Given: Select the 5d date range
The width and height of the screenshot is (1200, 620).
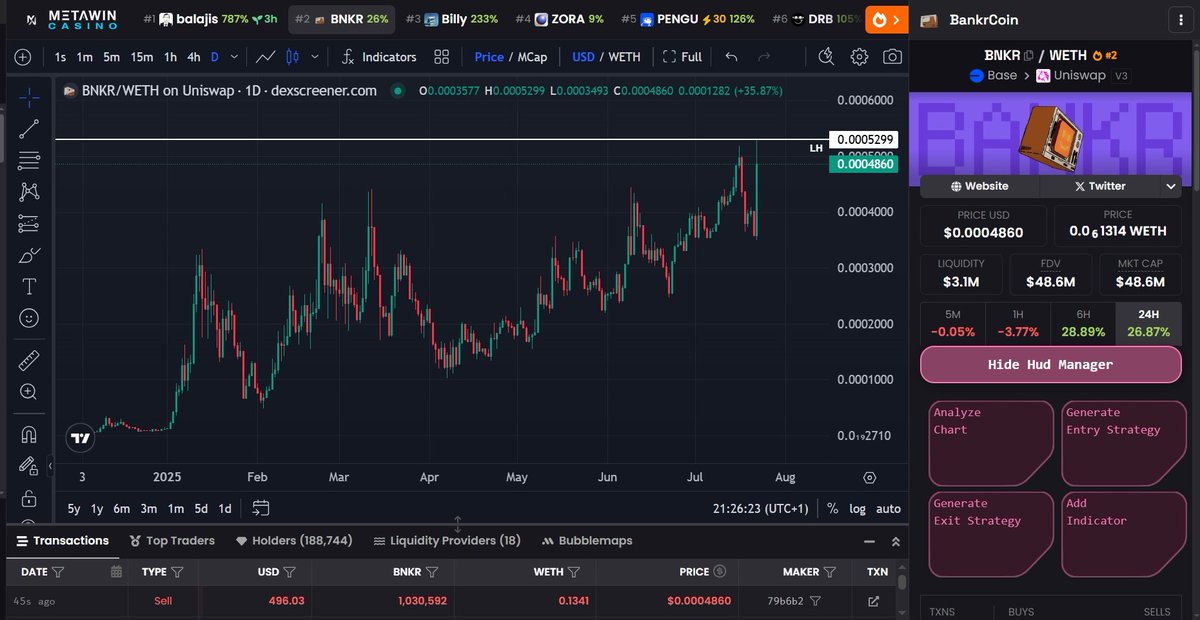Looking at the screenshot, I should click(201, 508).
